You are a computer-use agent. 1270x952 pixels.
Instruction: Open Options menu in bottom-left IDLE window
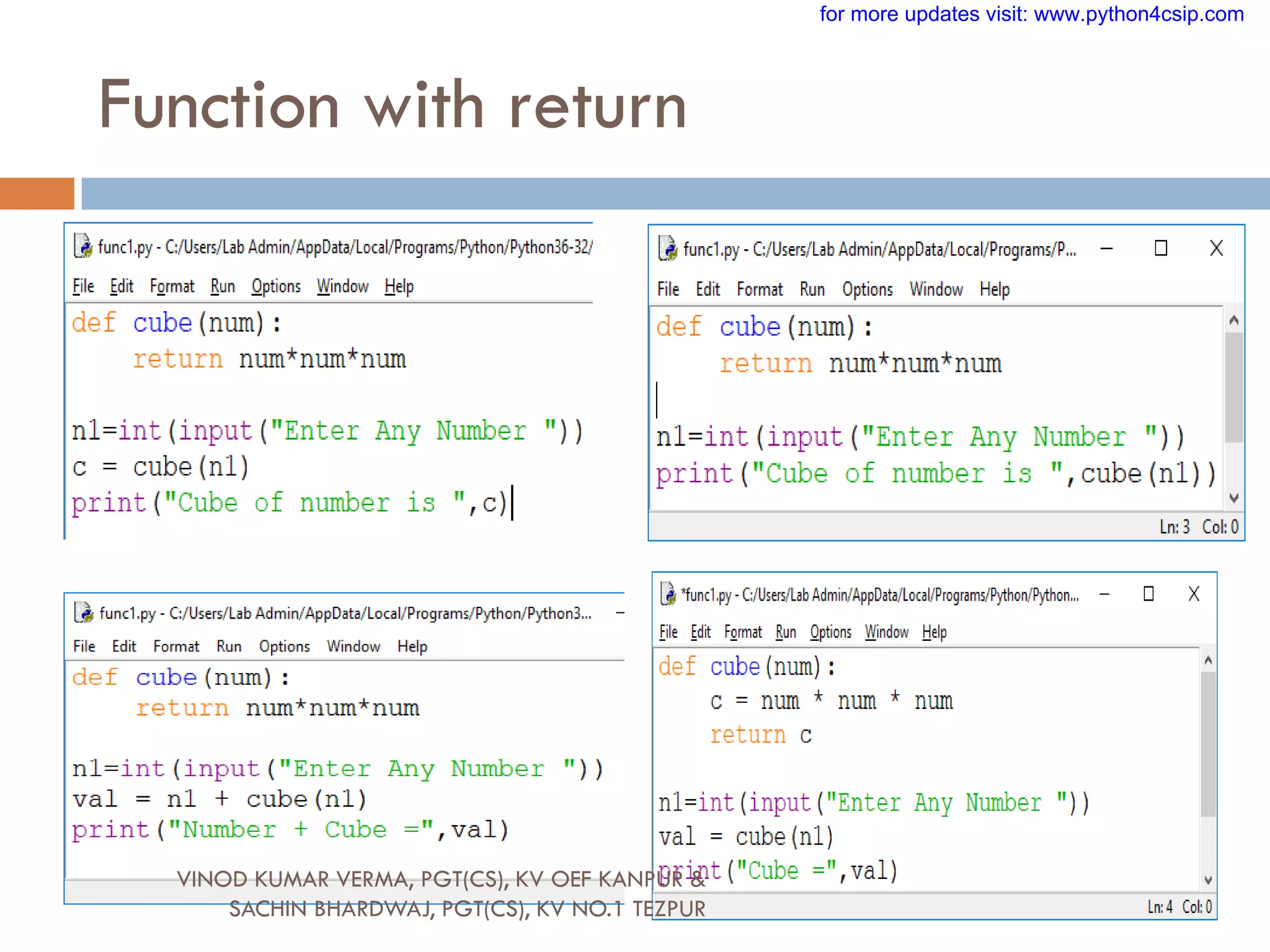(284, 646)
